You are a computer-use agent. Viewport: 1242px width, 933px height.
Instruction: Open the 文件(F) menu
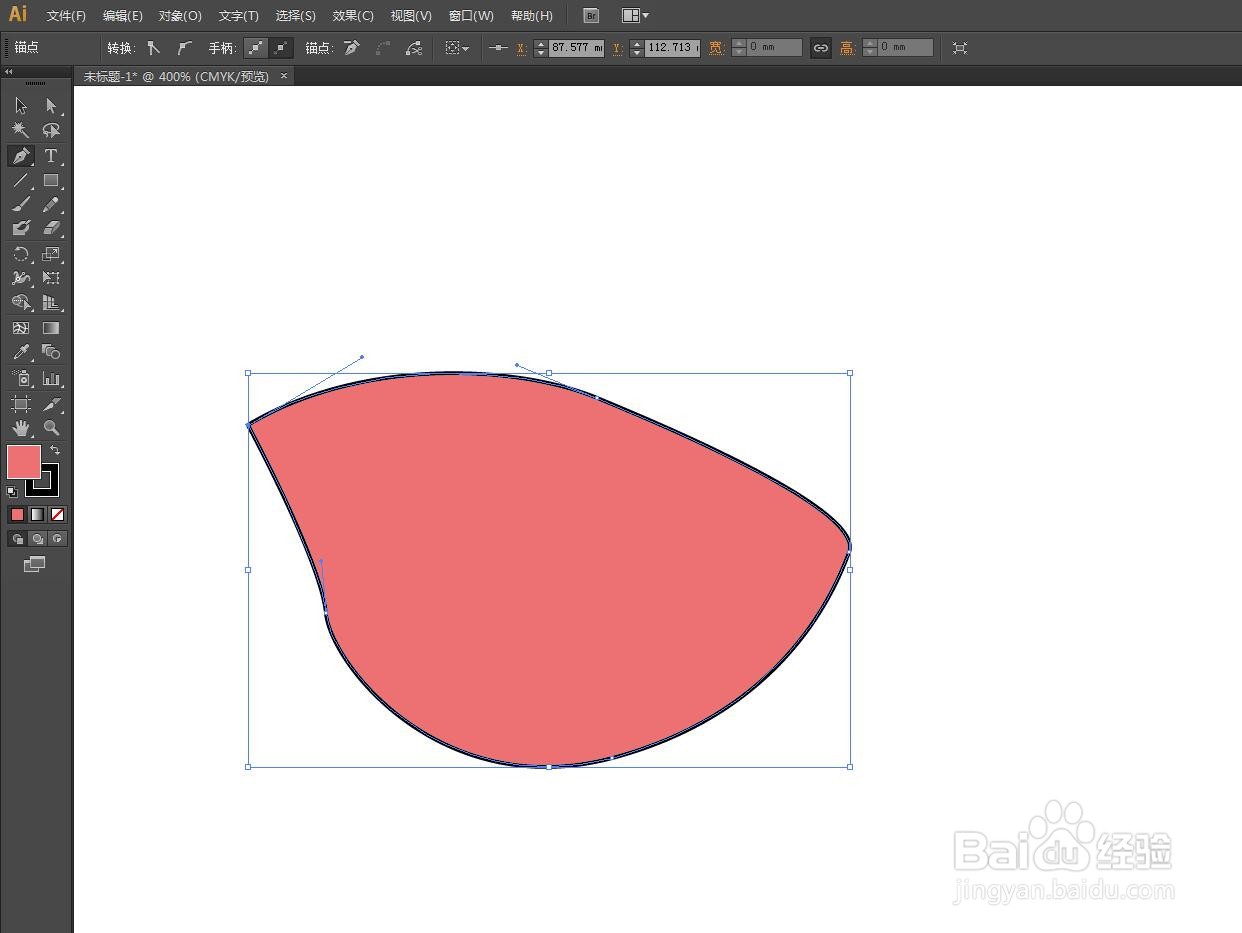tap(66, 16)
